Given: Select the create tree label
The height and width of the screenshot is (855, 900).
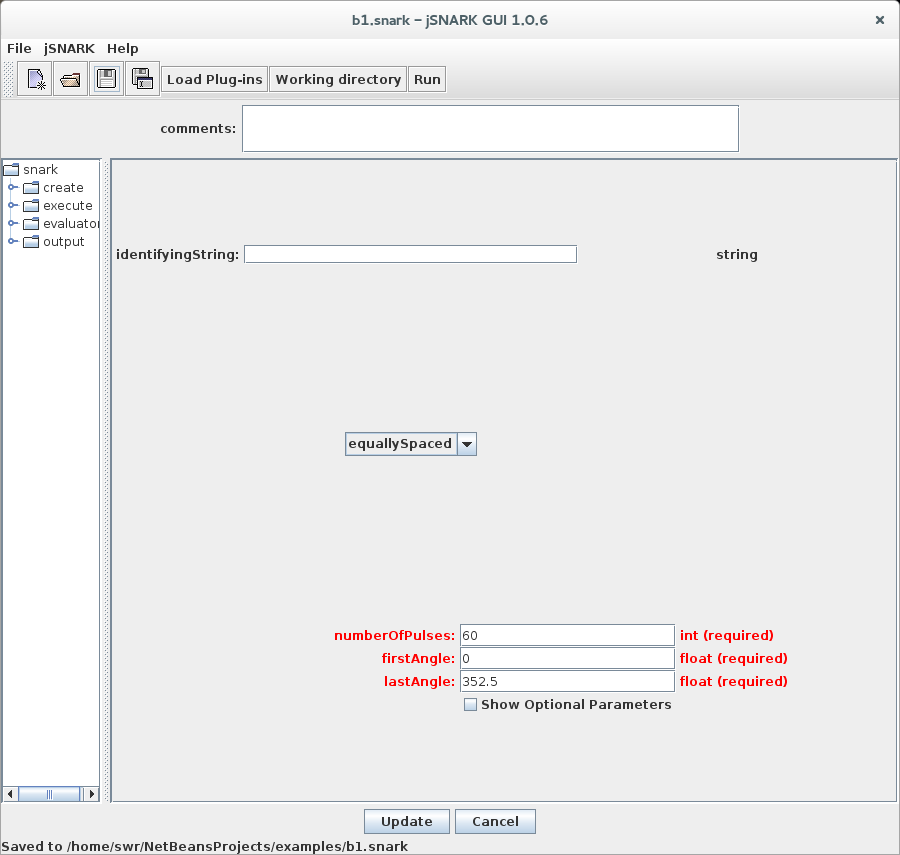Looking at the screenshot, I should 63,188.
